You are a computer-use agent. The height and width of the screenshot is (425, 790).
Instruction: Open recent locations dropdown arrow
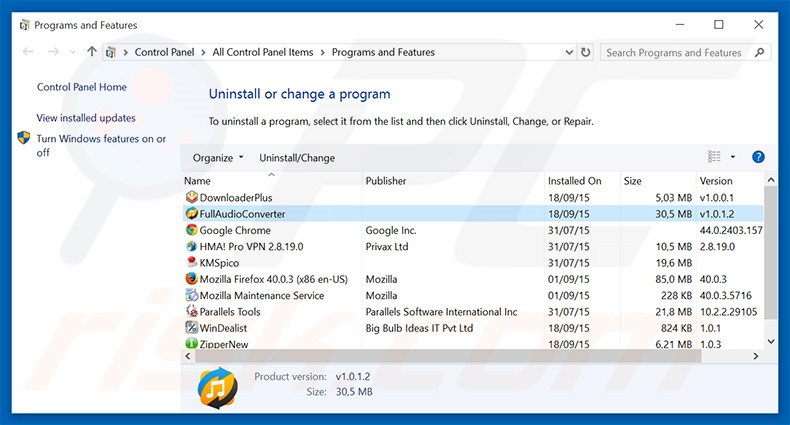73,52
